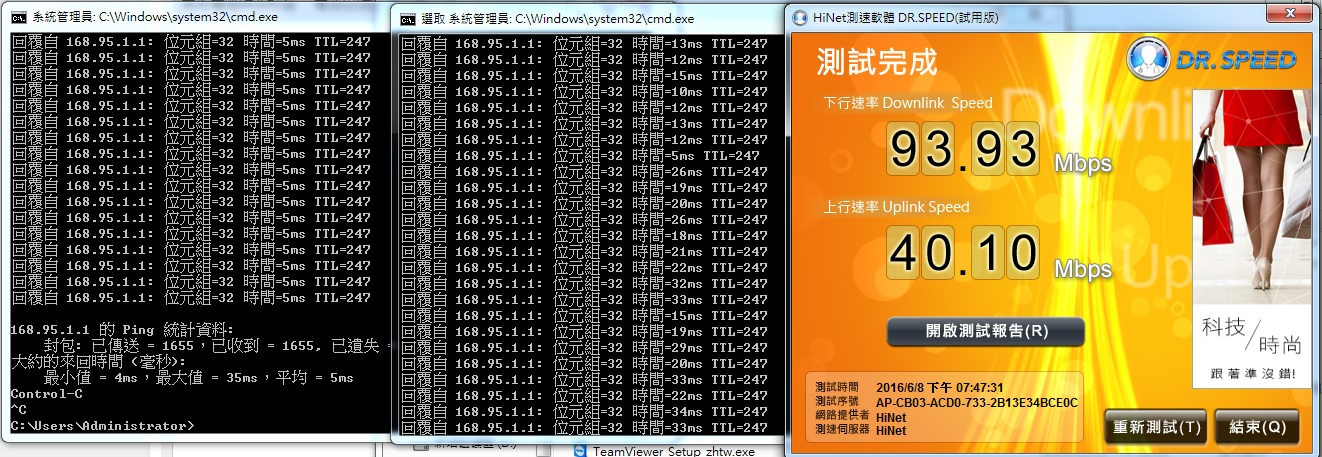Click the ping reply row showing 時間=18ms
Screen dimensions: 1322x457
tap(584, 236)
